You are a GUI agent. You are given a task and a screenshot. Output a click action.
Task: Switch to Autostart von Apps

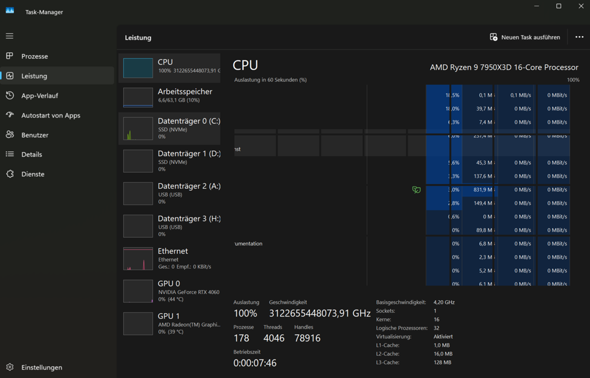[57, 115]
